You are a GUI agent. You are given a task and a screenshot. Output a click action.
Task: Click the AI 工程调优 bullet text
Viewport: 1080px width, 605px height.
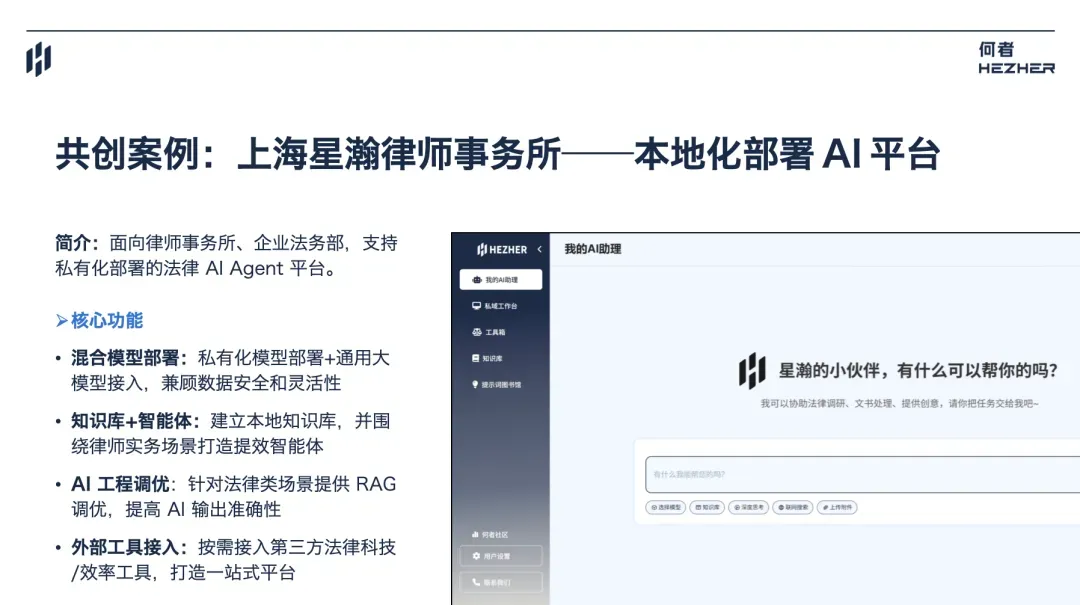233,496
